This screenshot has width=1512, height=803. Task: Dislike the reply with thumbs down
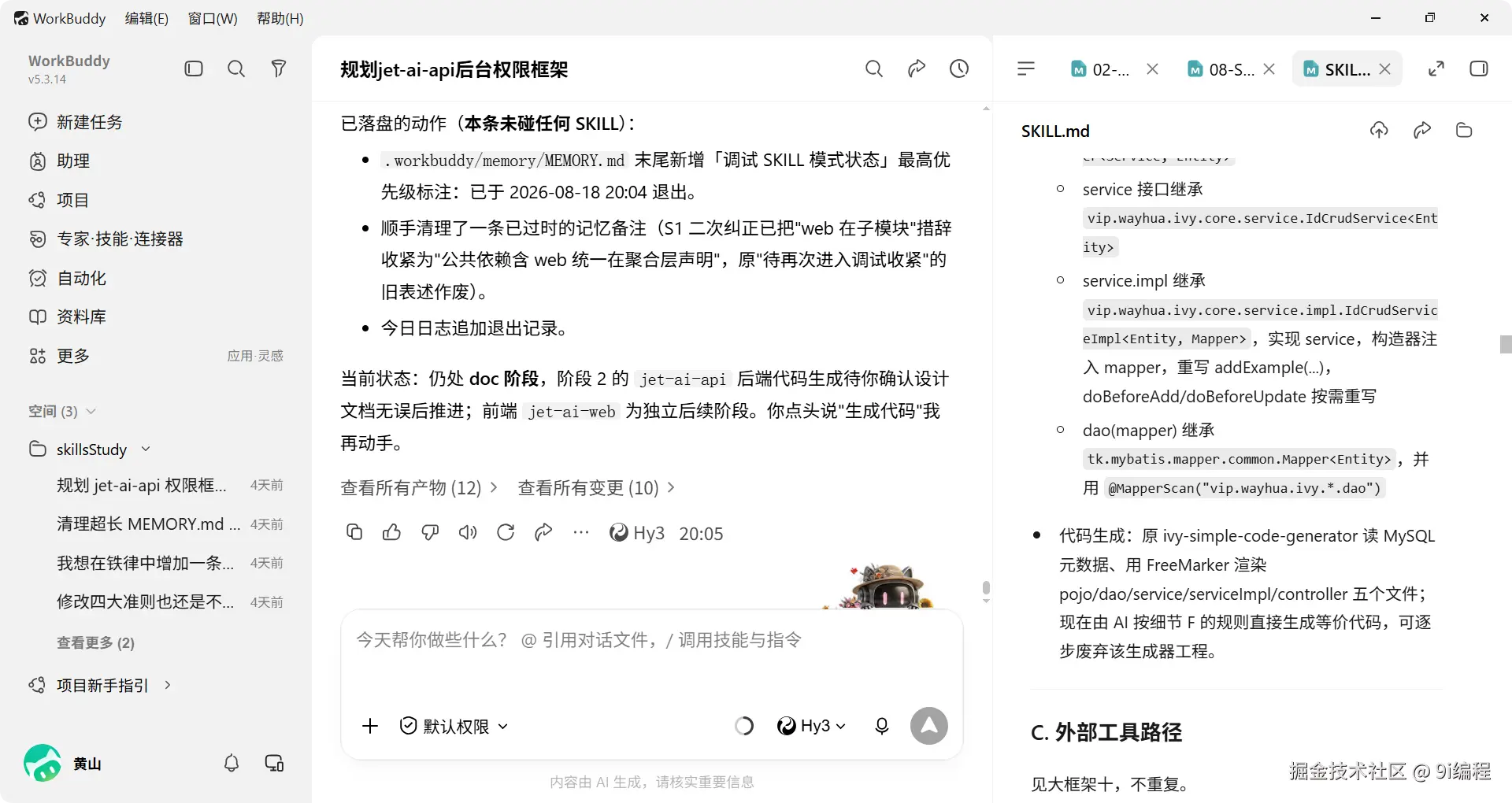(x=430, y=533)
